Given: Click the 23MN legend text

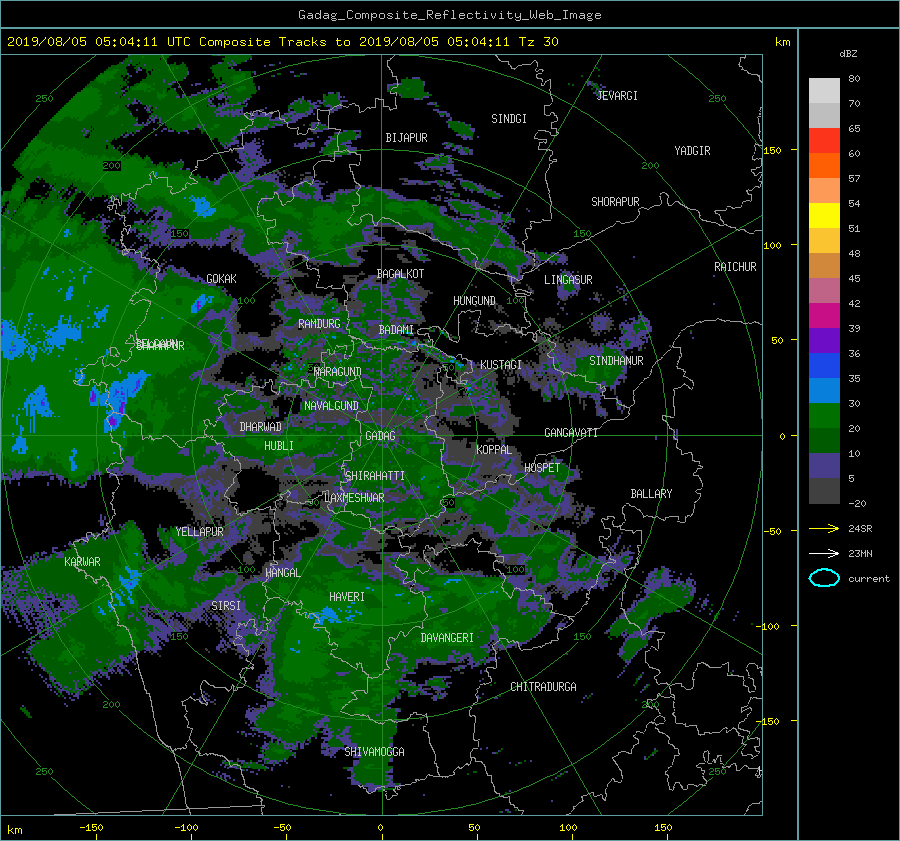Looking at the screenshot, I should point(860,553).
